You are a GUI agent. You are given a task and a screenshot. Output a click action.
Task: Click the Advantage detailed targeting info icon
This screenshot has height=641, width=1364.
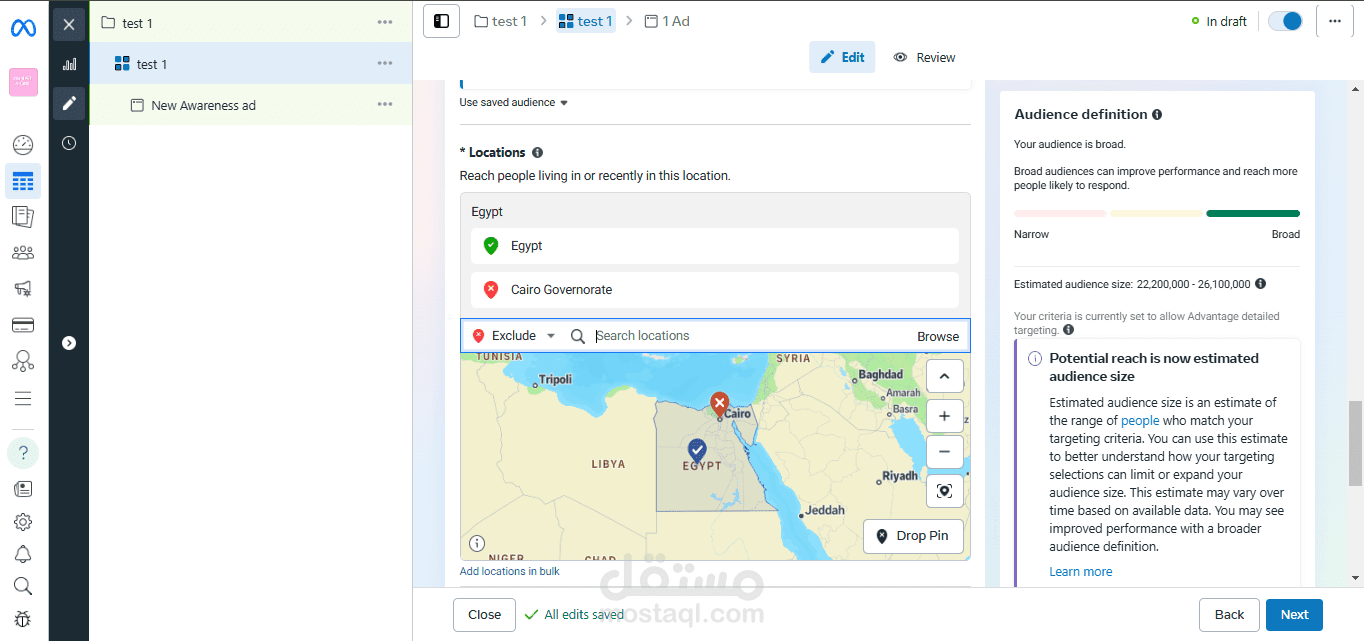(x=1069, y=330)
